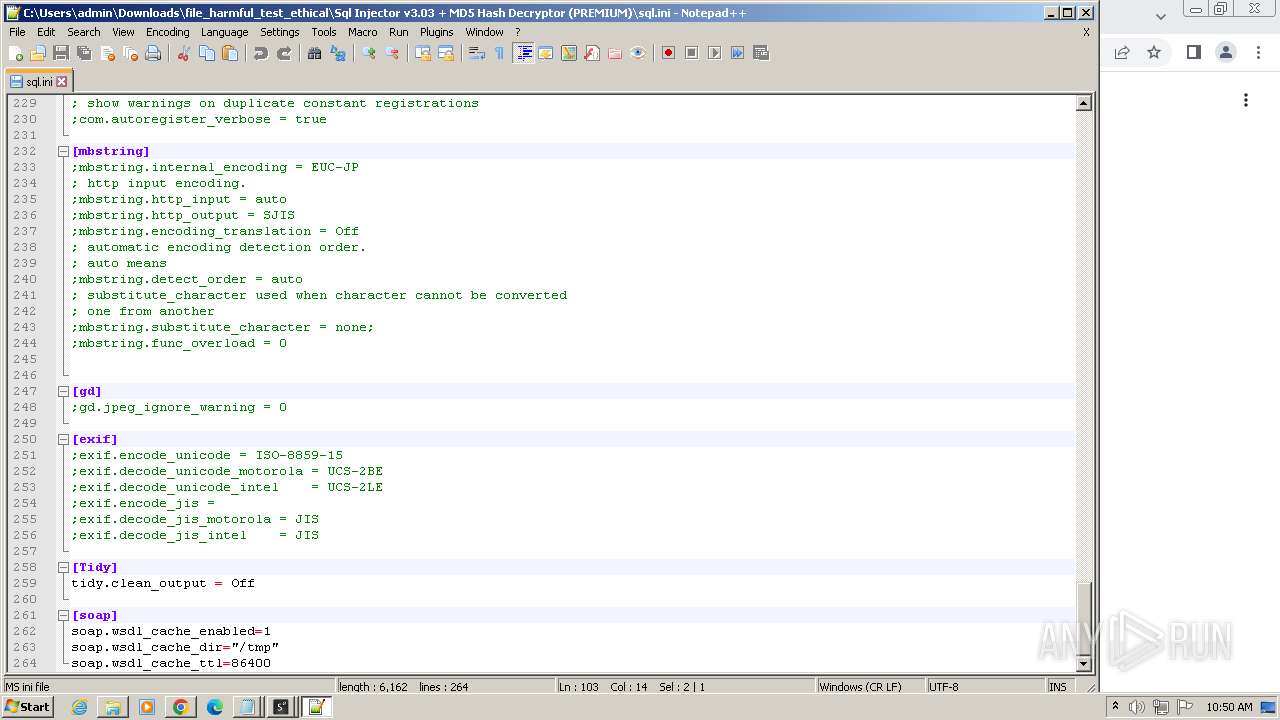Open Function List toolbar icon
The width and height of the screenshot is (1280, 720).
click(x=592, y=53)
